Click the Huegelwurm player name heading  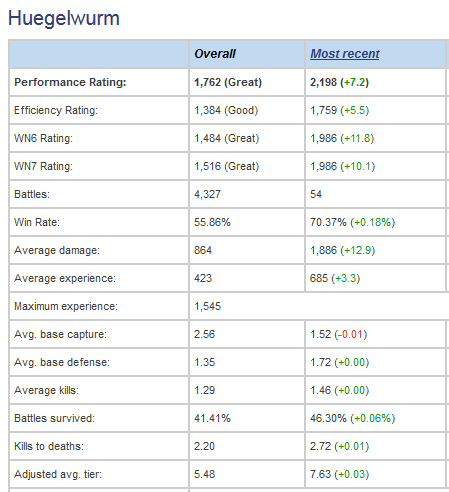(x=64, y=18)
